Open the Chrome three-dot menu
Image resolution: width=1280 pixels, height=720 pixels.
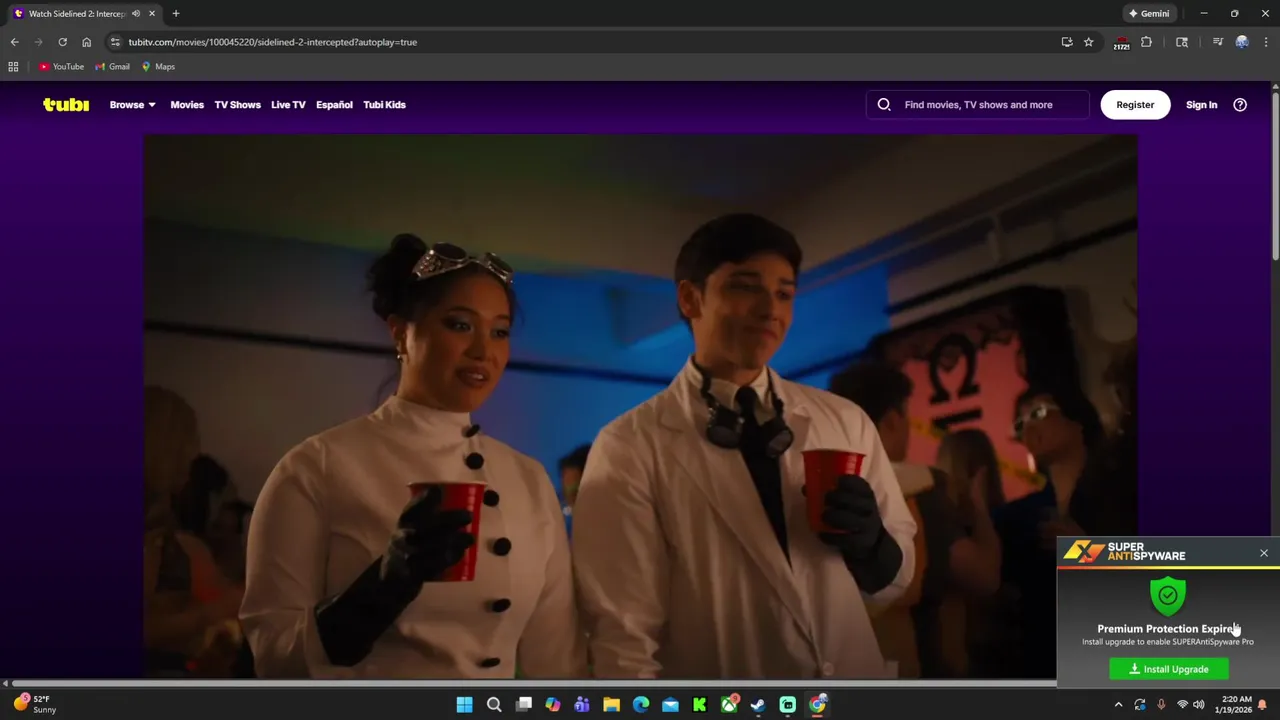[1266, 42]
